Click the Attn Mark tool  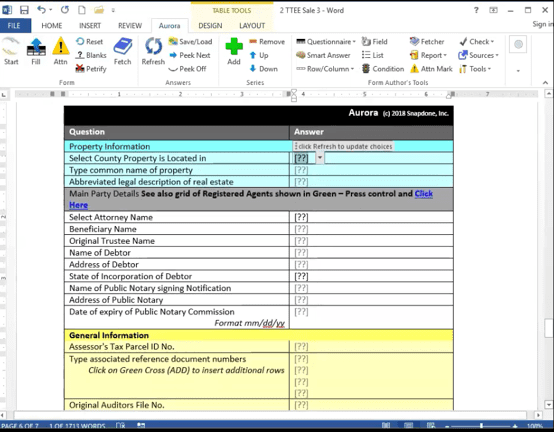(x=431, y=69)
